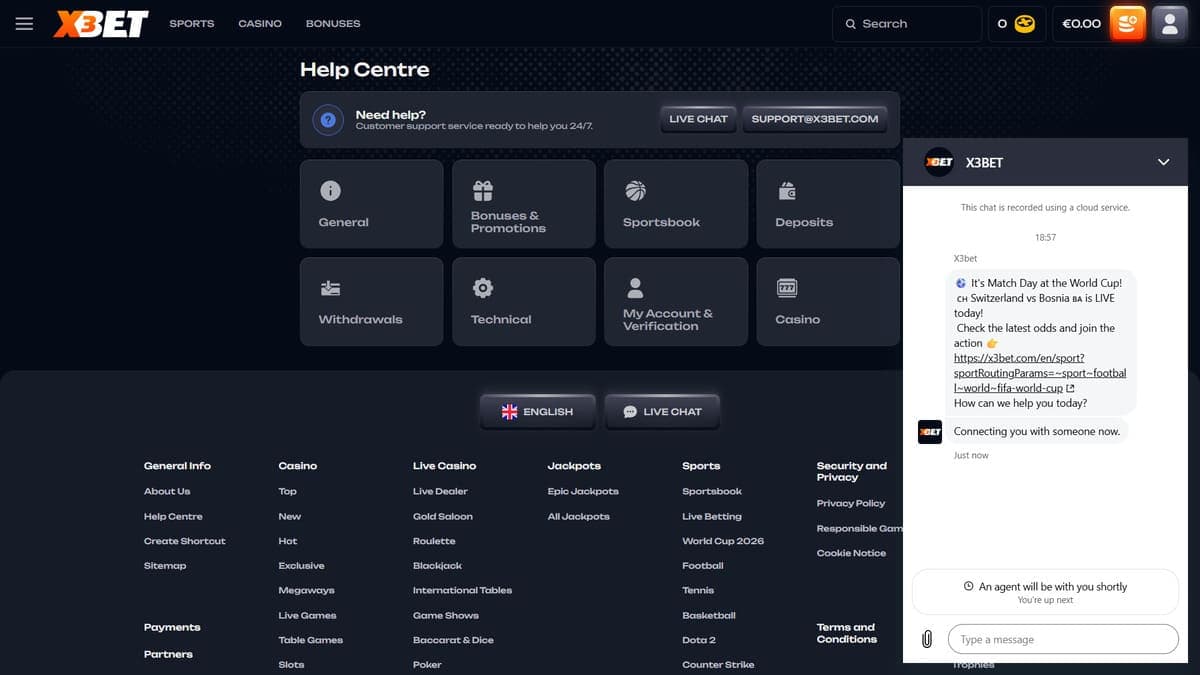Open the CASINO top navigation item
This screenshot has height=675, width=1200.
pyautogui.click(x=260, y=23)
